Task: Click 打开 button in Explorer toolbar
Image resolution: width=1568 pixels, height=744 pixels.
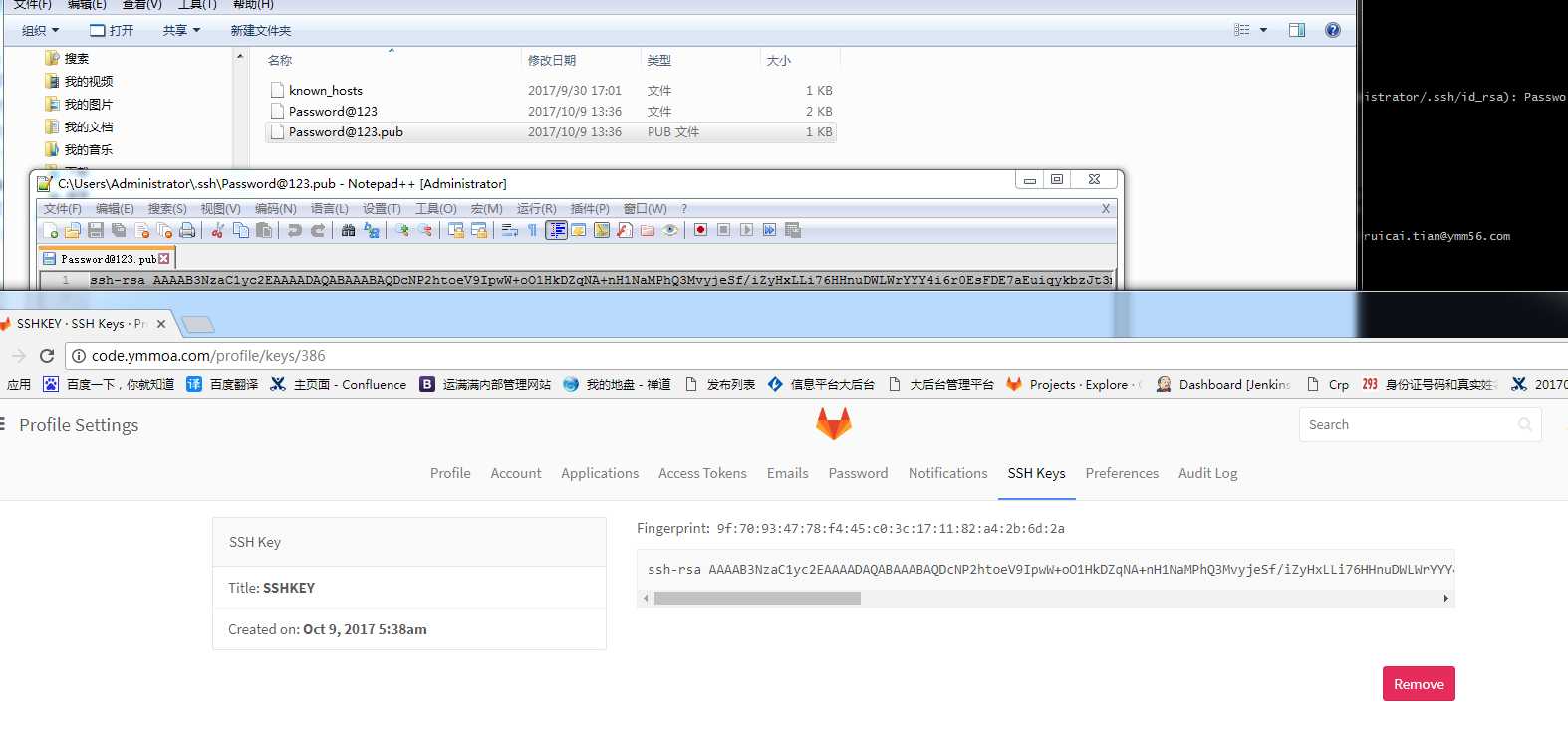Action: (112, 30)
